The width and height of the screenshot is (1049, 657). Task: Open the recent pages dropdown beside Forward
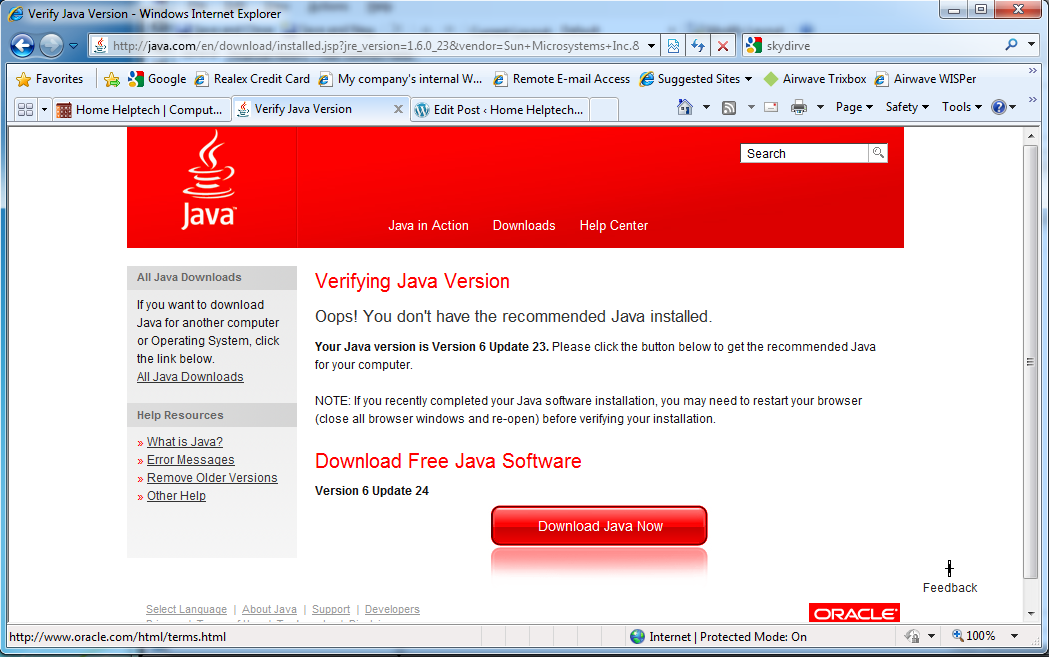click(74, 46)
